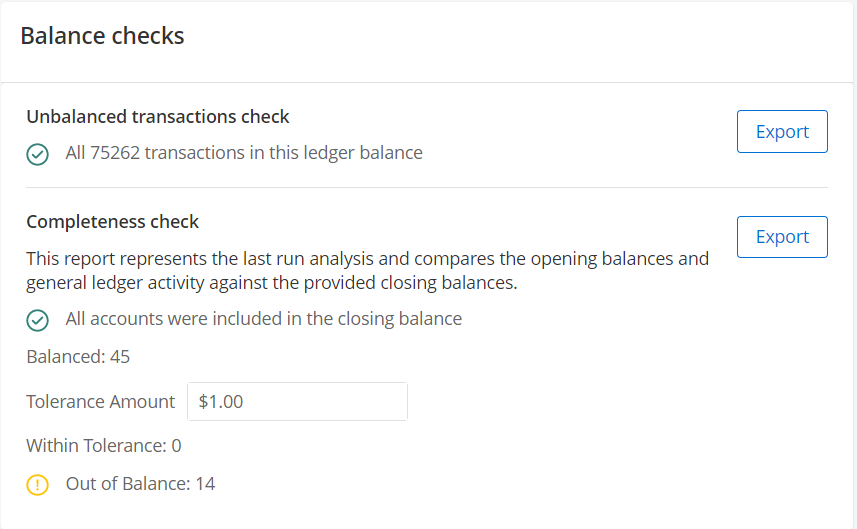Image resolution: width=857 pixels, height=529 pixels.
Task: Click the Balance checks heading
Action: pyautogui.click(x=102, y=36)
